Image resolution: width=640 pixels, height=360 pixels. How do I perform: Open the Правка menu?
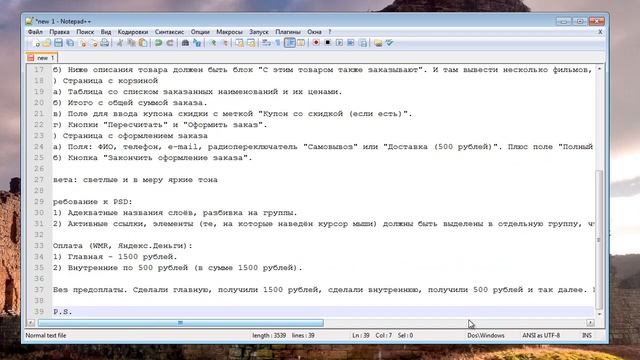(59, 32)
